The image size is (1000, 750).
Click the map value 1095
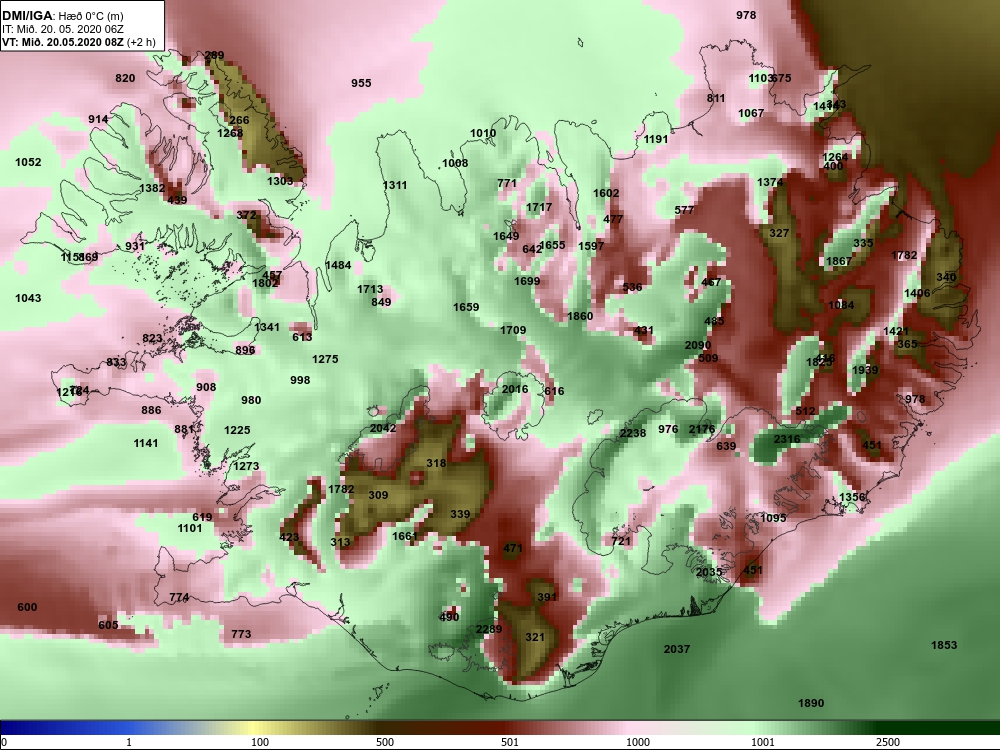click(773, 518)
